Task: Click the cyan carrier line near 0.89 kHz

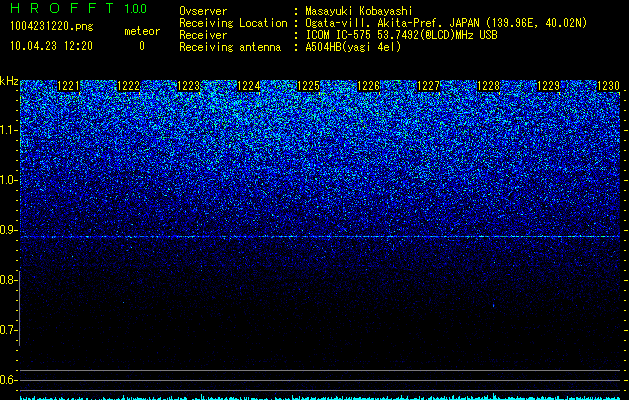Action: (320, 237)
